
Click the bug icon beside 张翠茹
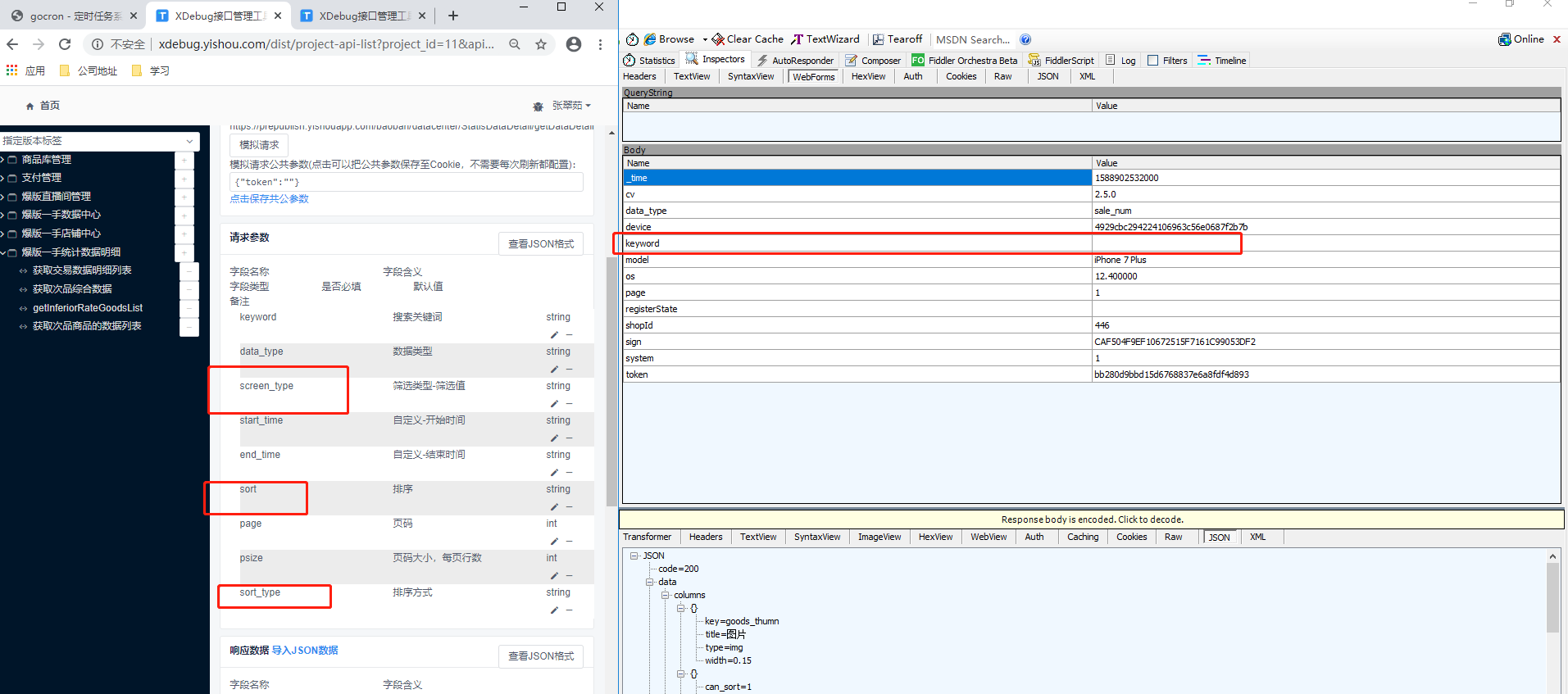[539, 107]
